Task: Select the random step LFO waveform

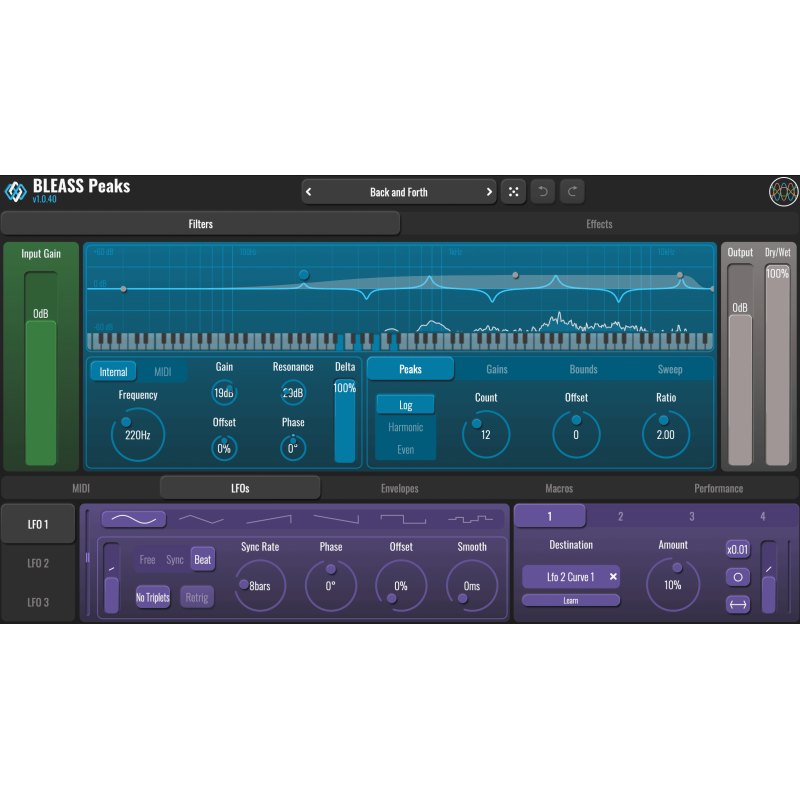Action: pos(470,519)
